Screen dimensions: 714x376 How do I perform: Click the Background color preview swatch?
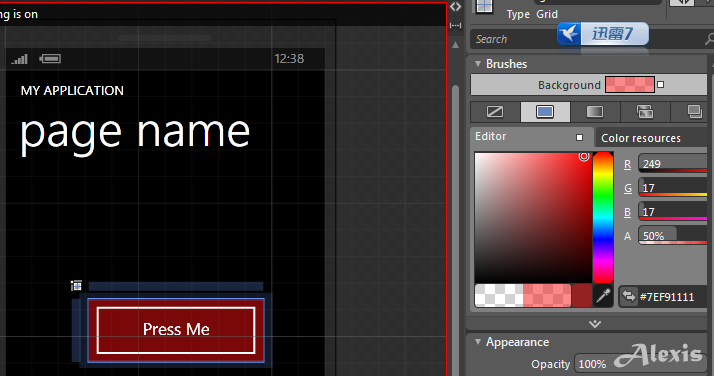[630, 85]
